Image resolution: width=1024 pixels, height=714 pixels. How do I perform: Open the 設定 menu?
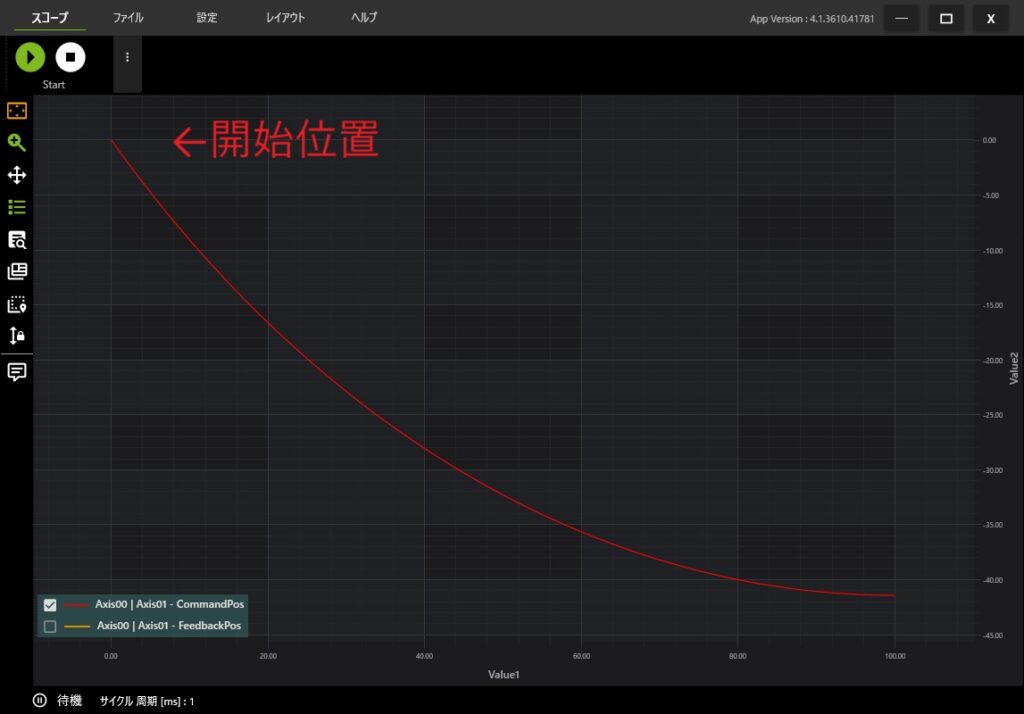207,18
